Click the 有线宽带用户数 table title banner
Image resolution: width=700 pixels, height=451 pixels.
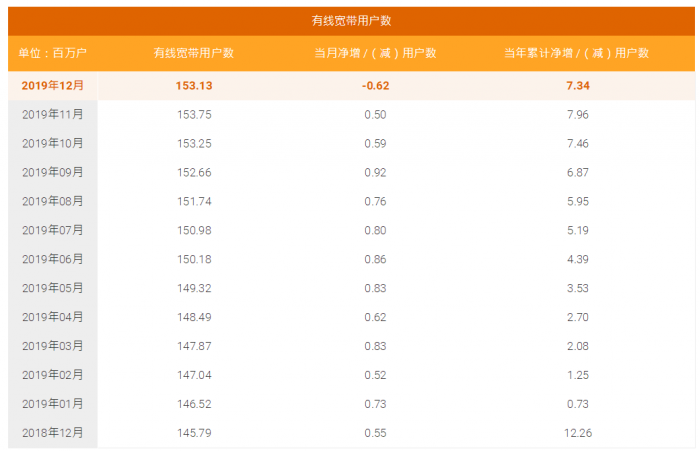350,21
